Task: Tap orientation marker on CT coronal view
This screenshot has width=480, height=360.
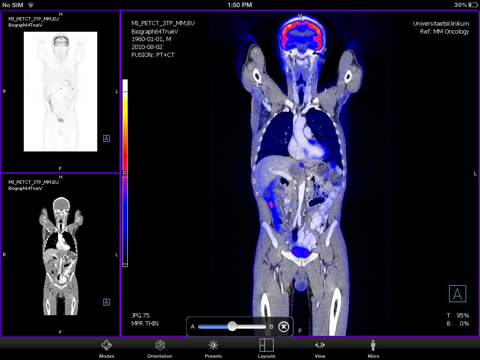Action: (106, 302)
